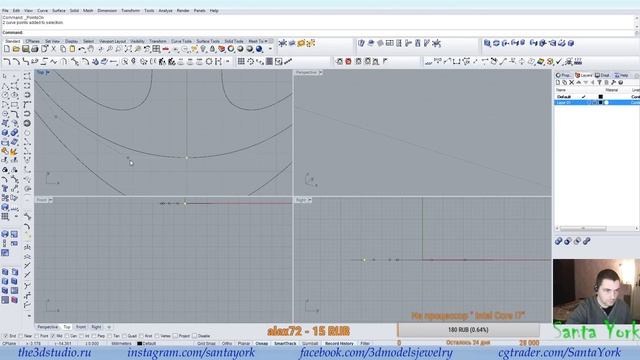Toggle the Near osnap checkbox
640x360 pixels.
[20, 336]
